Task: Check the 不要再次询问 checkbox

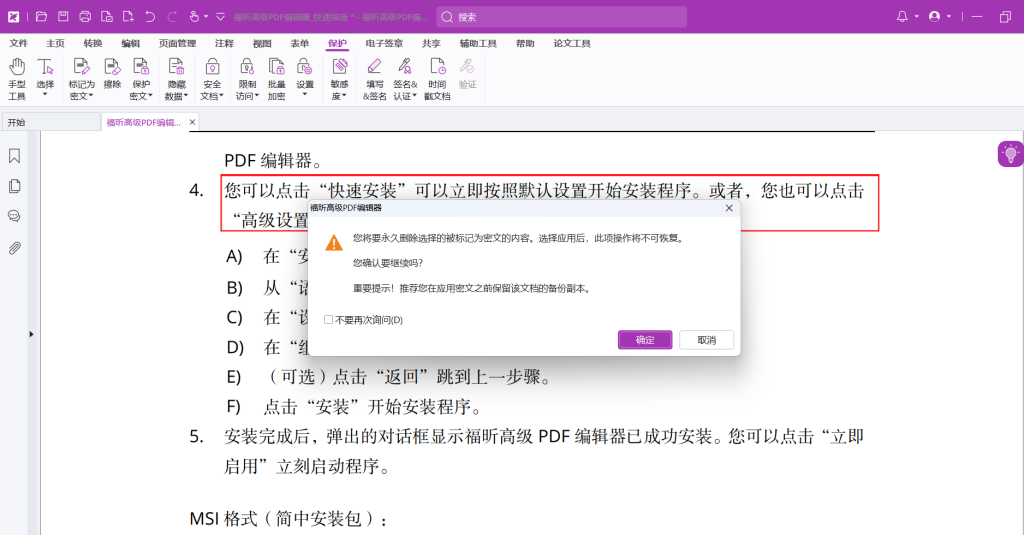Action: [329, 320]
